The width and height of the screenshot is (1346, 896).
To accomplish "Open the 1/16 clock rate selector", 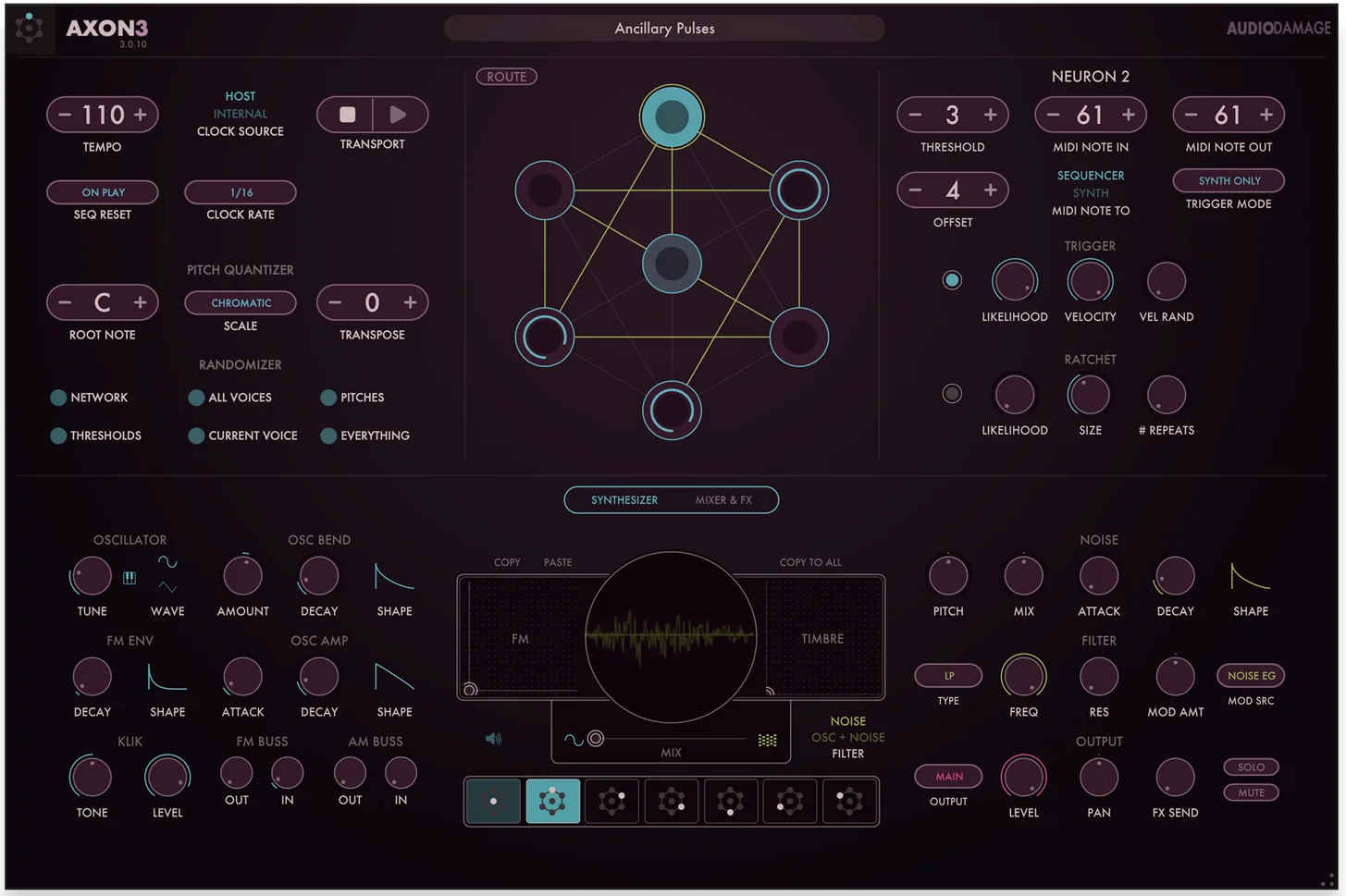I will click(x=241, y=192).
